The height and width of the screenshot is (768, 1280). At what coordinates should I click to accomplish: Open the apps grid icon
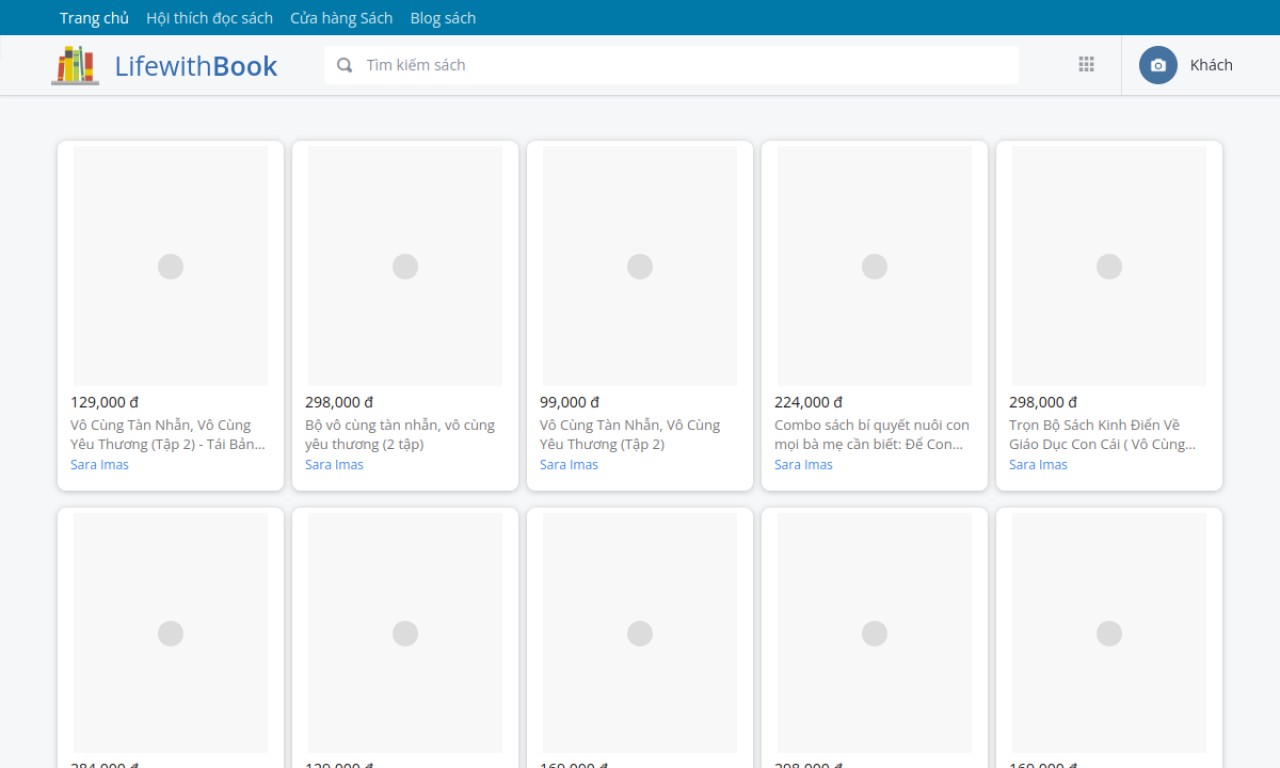1086,65
